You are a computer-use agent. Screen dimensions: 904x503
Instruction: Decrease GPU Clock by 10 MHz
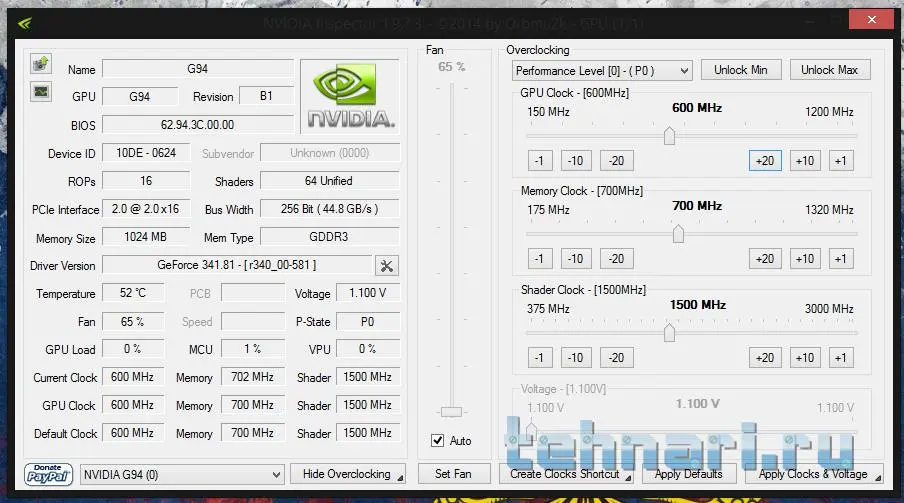(576, 161)
